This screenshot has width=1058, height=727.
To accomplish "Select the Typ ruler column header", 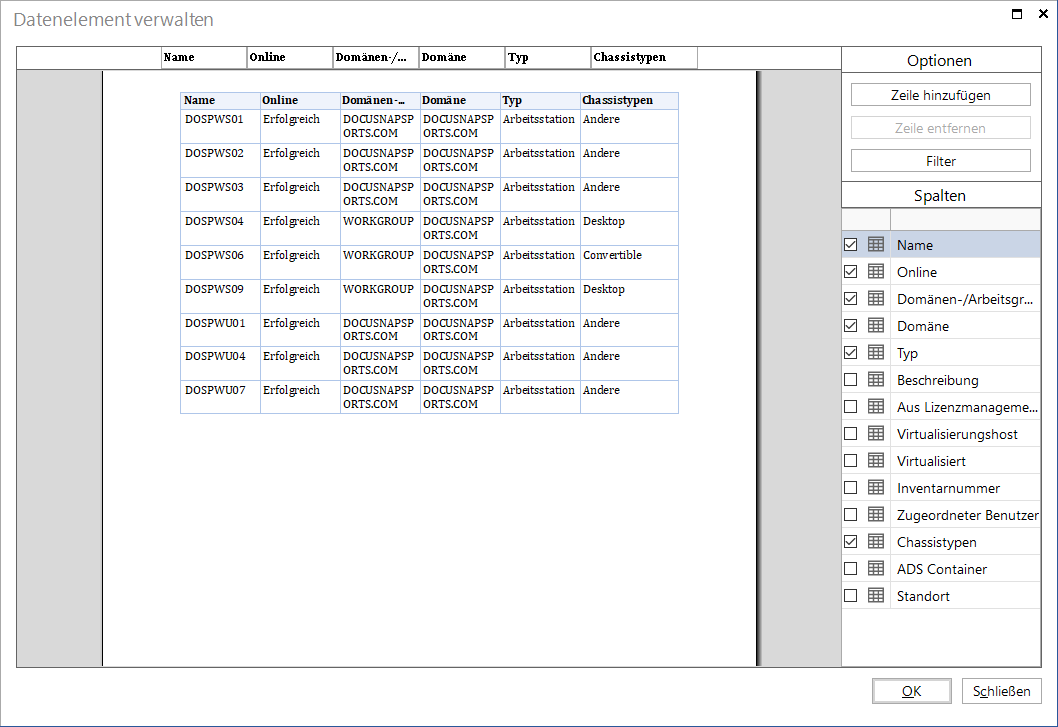I will click(x=549, y=57).
